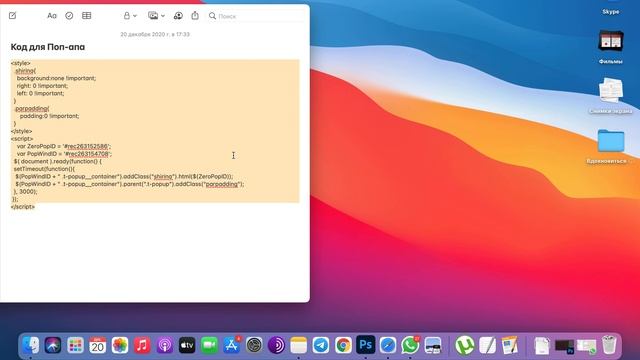Open the Снимки экрана desktop stack
Image resolution: width=640 pixels, height=360 pixels.
click(611, 96)
